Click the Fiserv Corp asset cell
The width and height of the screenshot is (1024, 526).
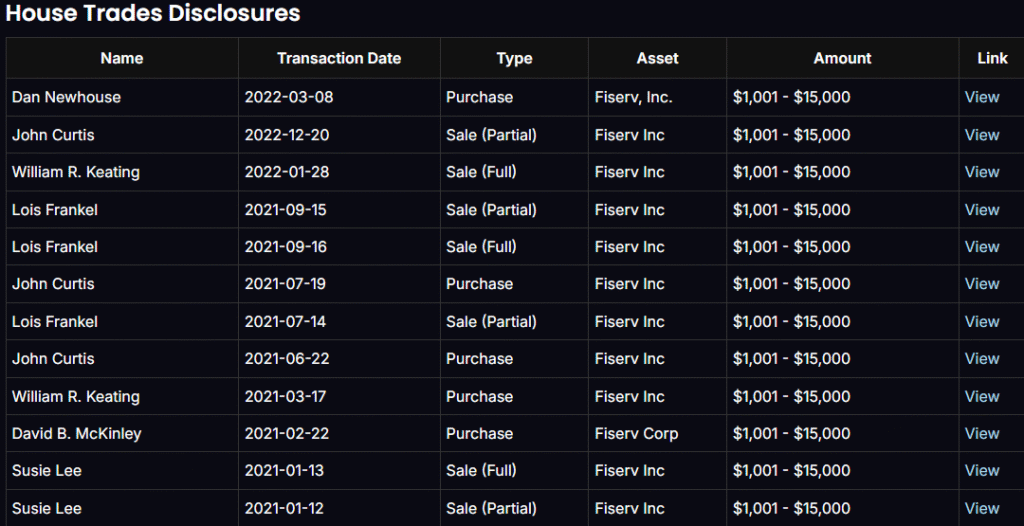[636, 434]
